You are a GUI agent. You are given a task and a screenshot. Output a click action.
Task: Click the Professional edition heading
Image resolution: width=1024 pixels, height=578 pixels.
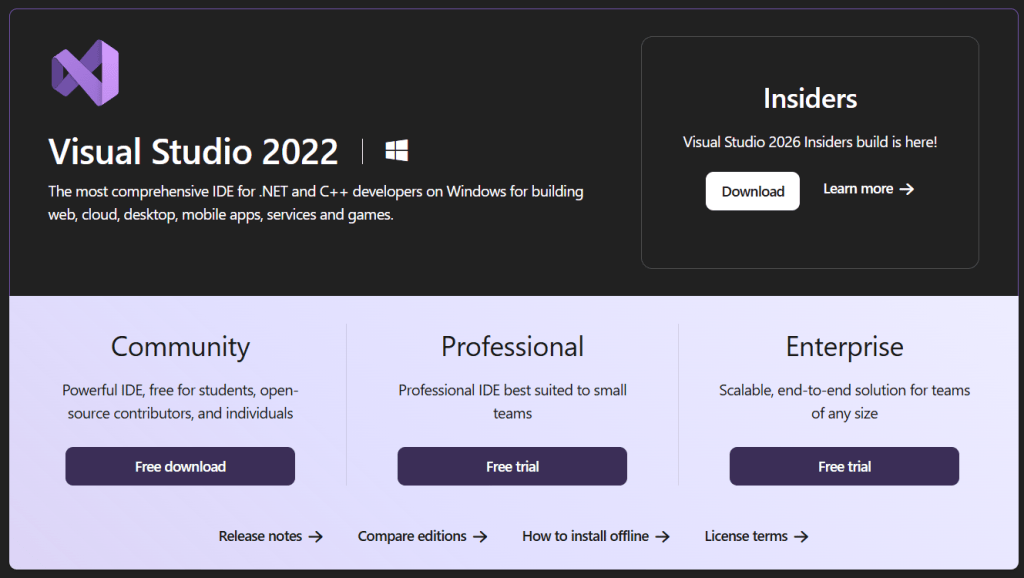[x=512, y=347]
